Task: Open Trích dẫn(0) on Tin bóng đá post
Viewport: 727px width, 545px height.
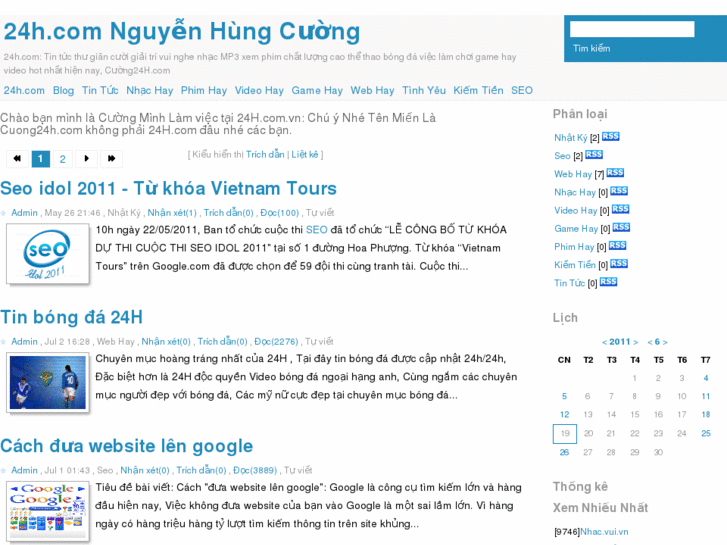Action: (223, 342)
